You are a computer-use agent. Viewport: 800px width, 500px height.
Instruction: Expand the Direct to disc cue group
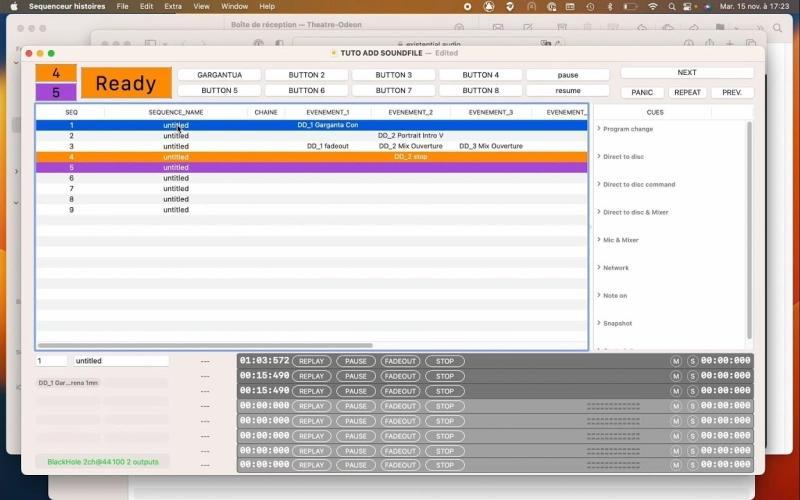(x=599, y=156)
